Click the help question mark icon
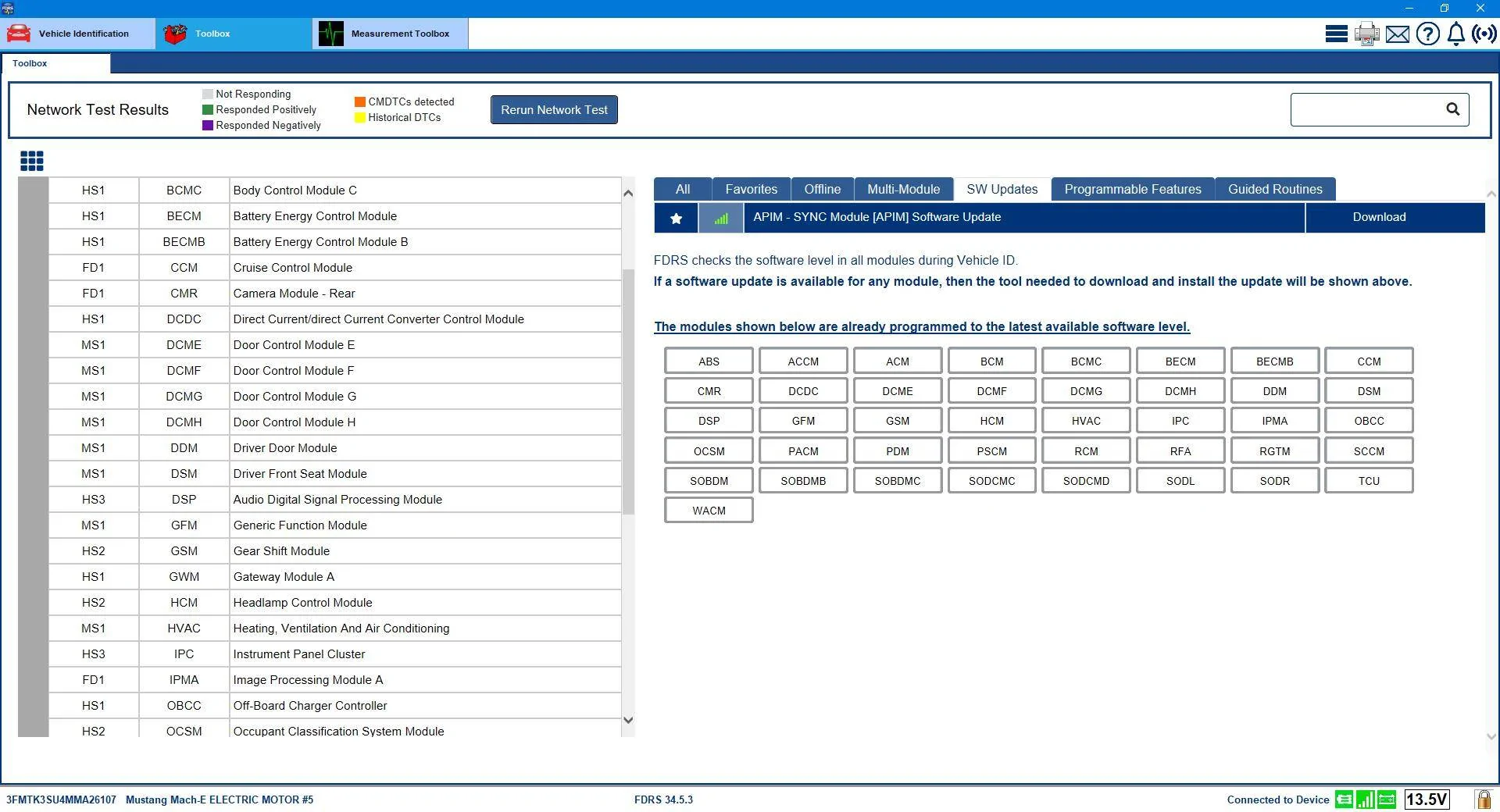The image size is (1500, 812). click(x=1427, y=34)
